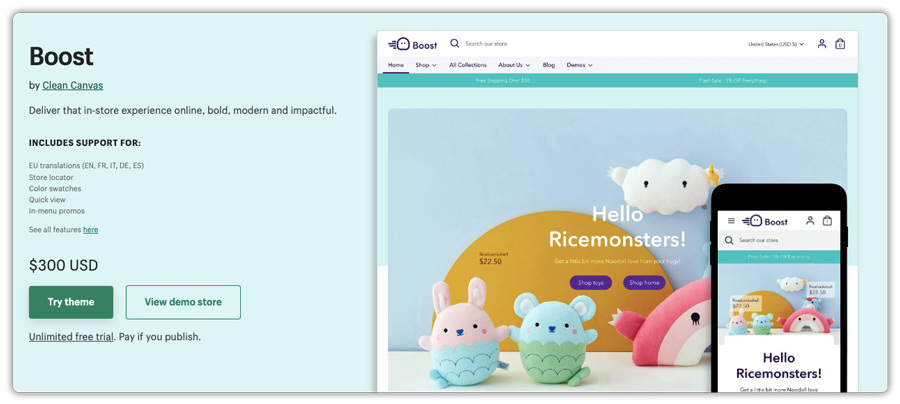Click the Flash Sale announcement in desktop preview
This screenshot has height=404, width=900.
coord(732,80)
